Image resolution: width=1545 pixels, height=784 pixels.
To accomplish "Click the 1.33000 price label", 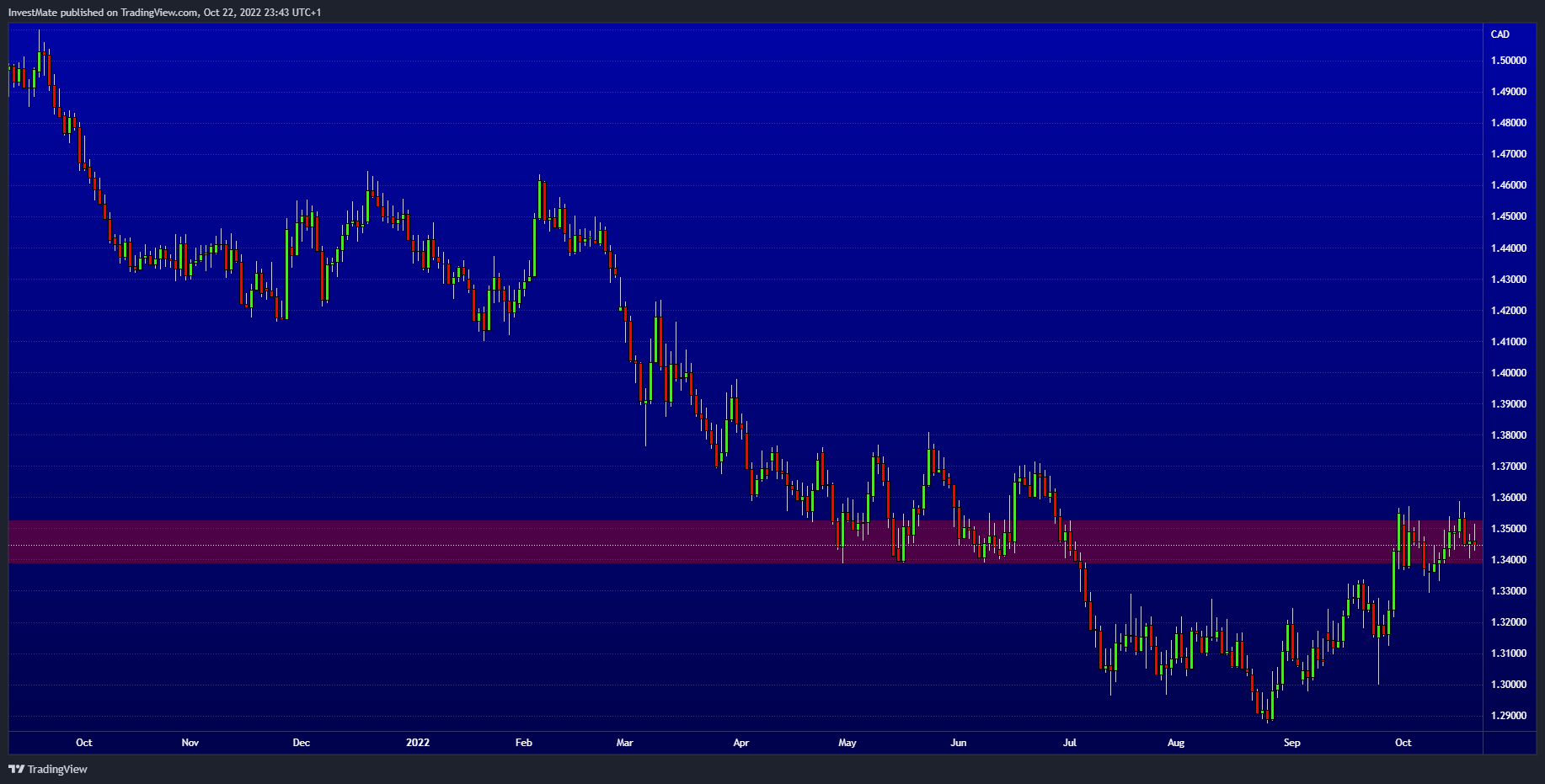I will 1509,591.
